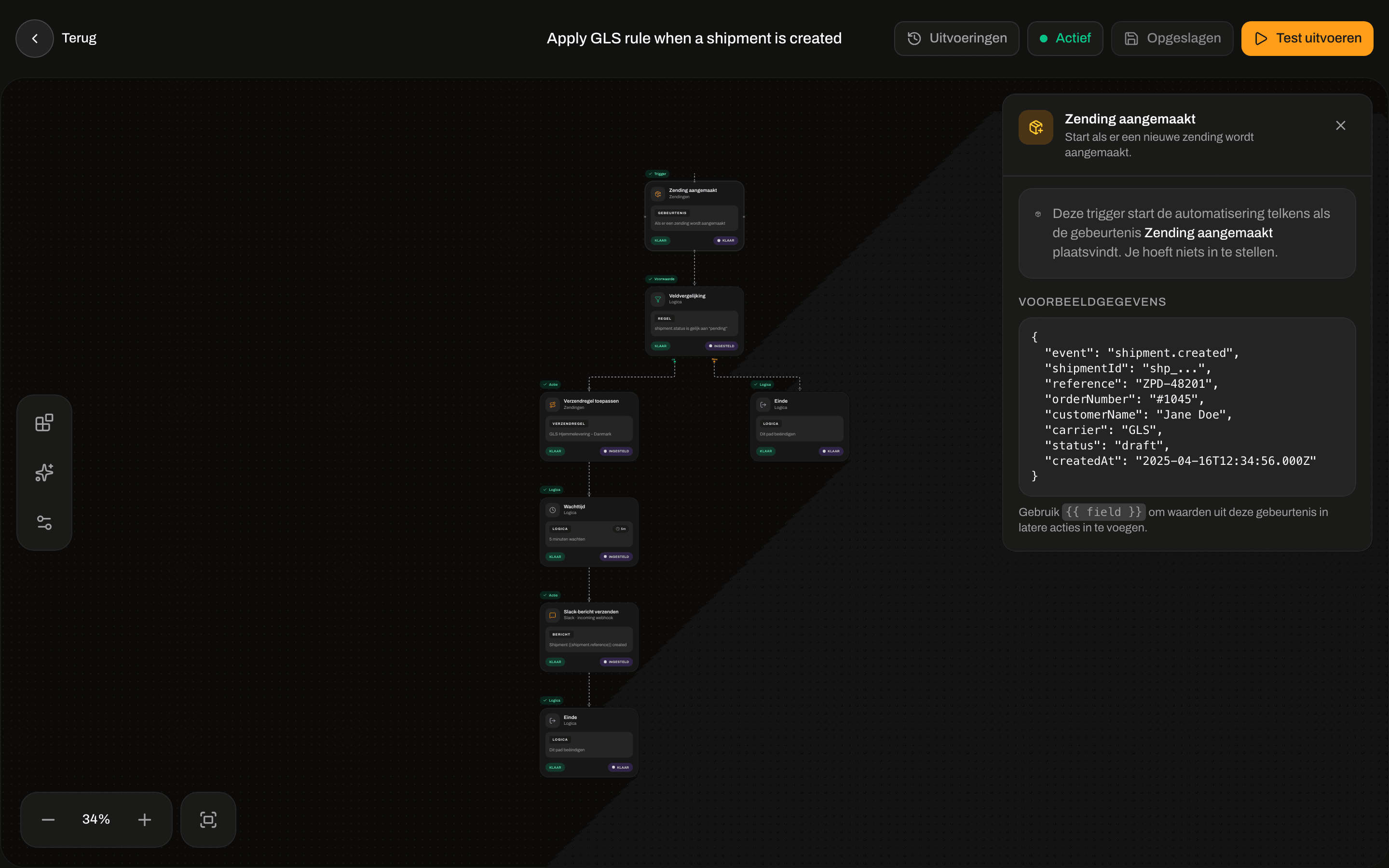This screenshot has height=868, width=1389.
Task: Zoom in with the plus button
Action: click(x=145, y=820)
